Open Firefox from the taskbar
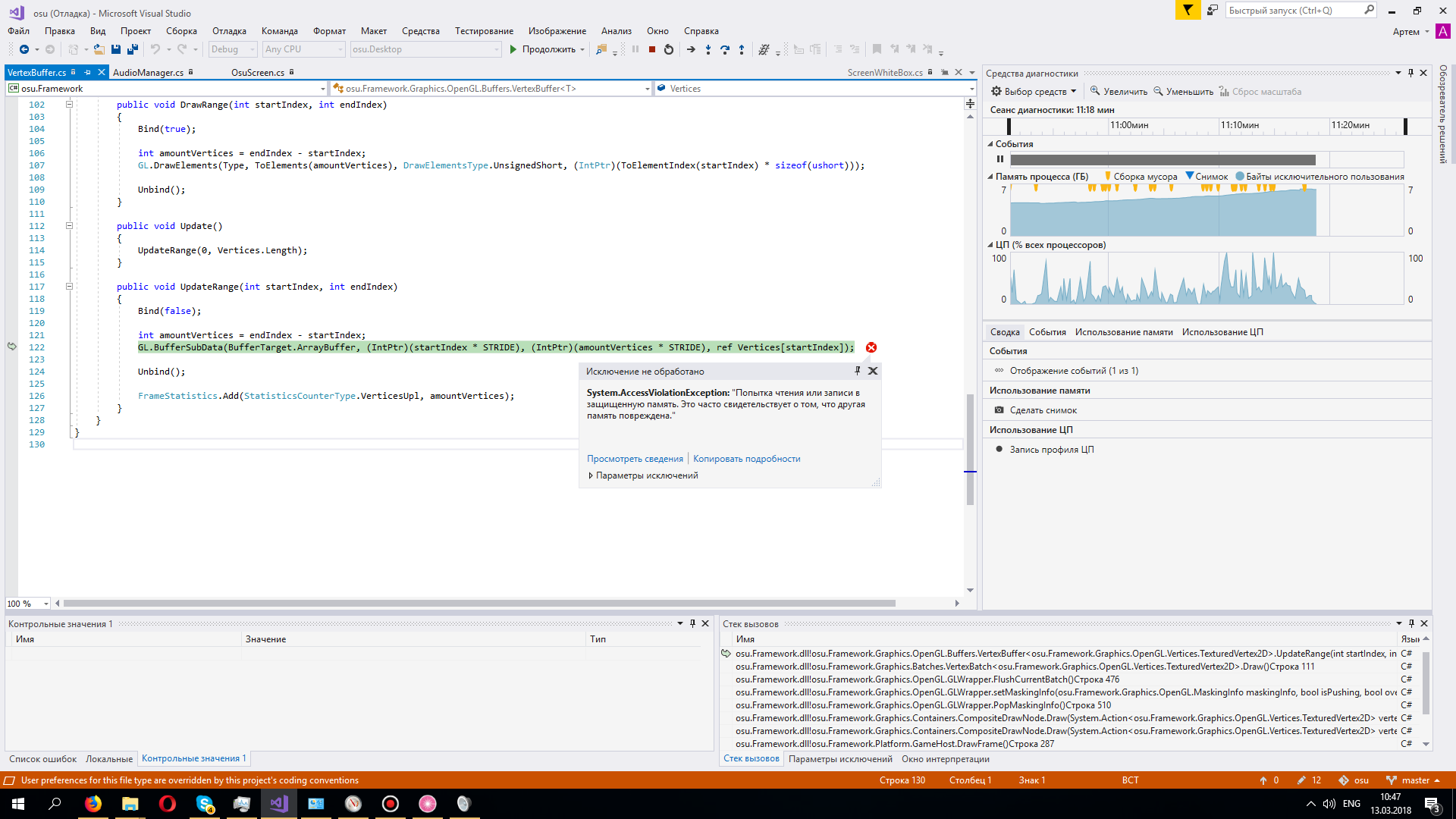1456x819 pixels. [x=93, y=804]
